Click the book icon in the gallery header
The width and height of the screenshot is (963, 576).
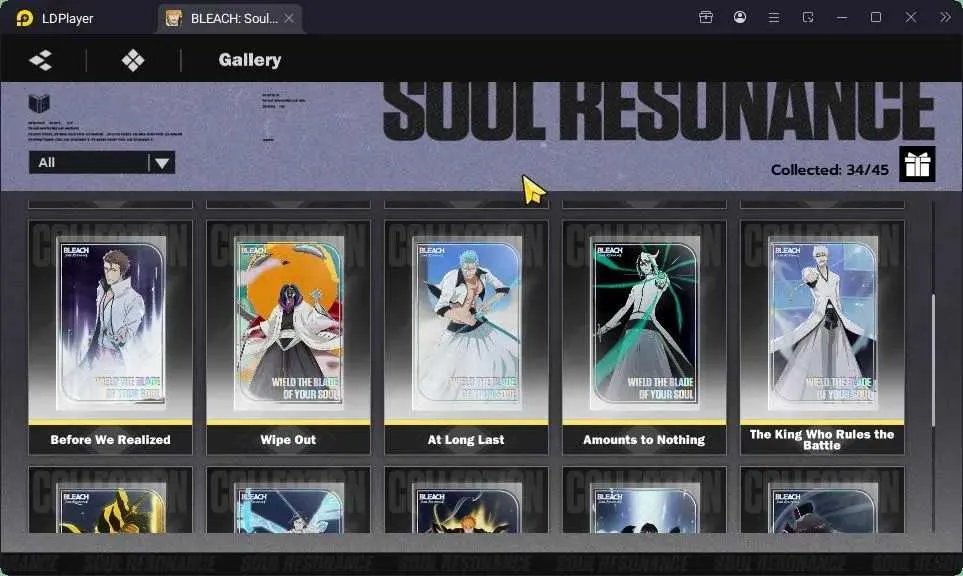[39, 103]
